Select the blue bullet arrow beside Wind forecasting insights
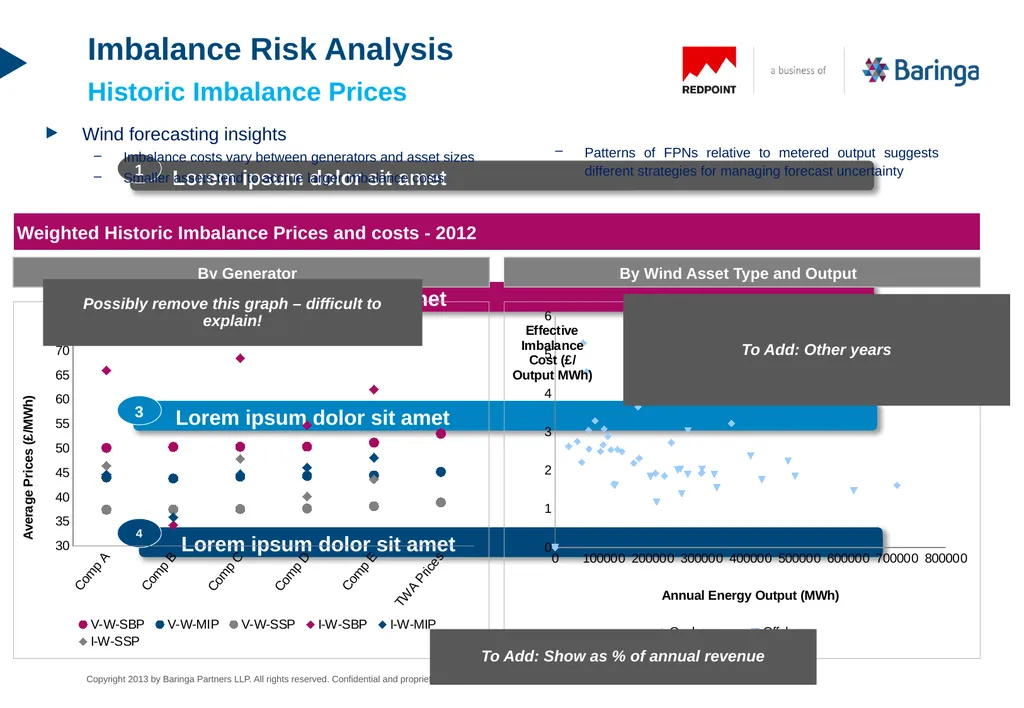 coord(52,133)
